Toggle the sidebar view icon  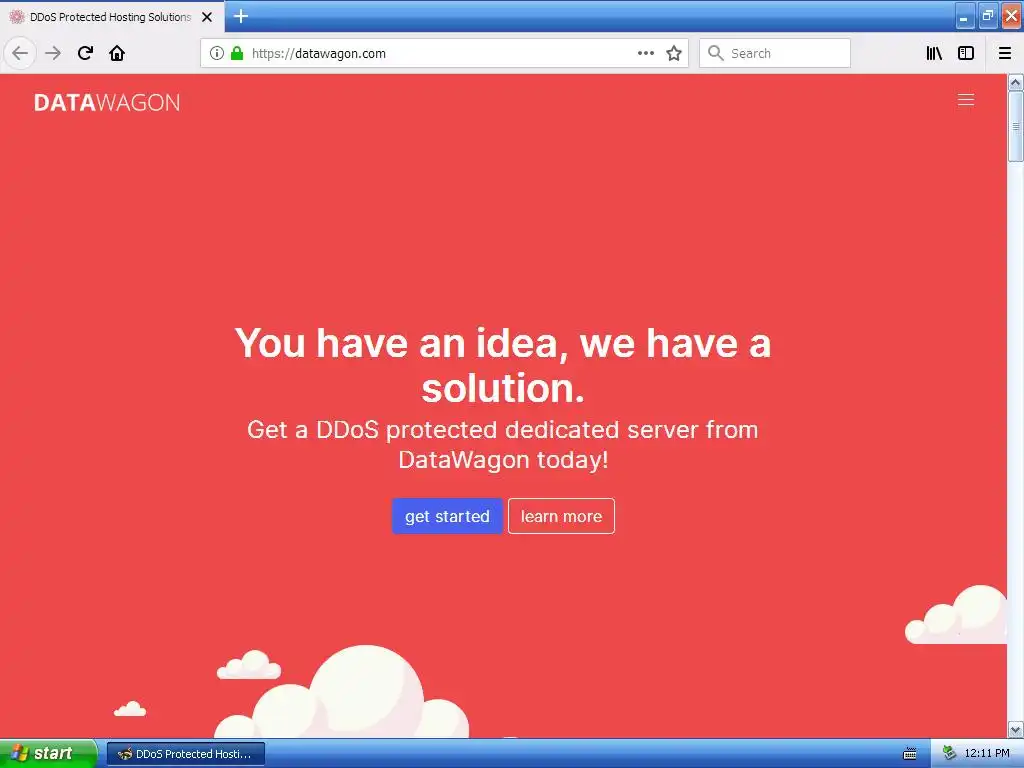point(966,53)
